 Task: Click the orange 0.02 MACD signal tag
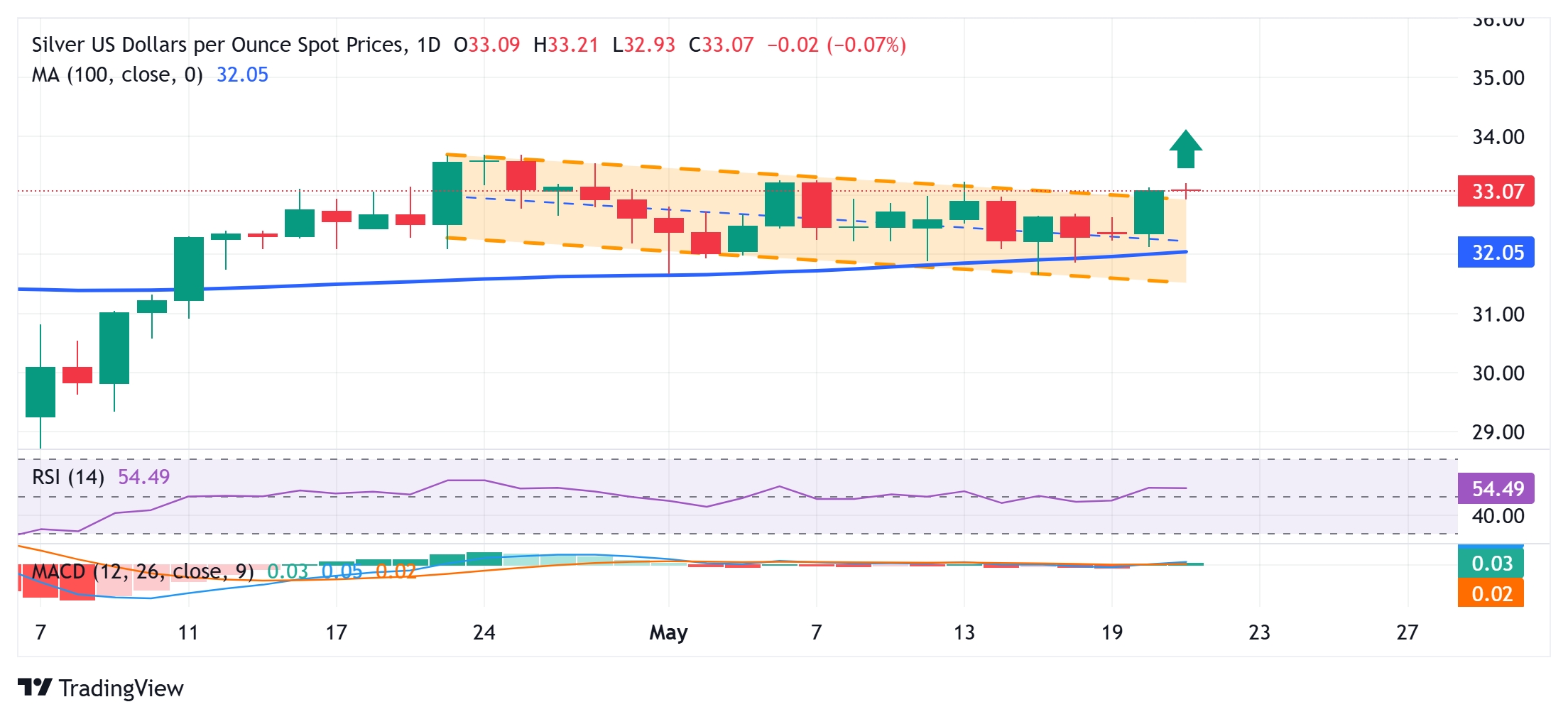(x=1491, y=593)
